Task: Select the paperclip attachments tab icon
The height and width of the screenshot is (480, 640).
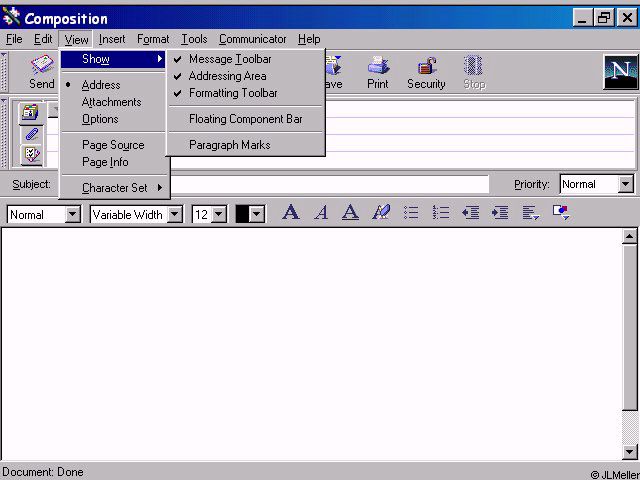Action: pos(31,134)
